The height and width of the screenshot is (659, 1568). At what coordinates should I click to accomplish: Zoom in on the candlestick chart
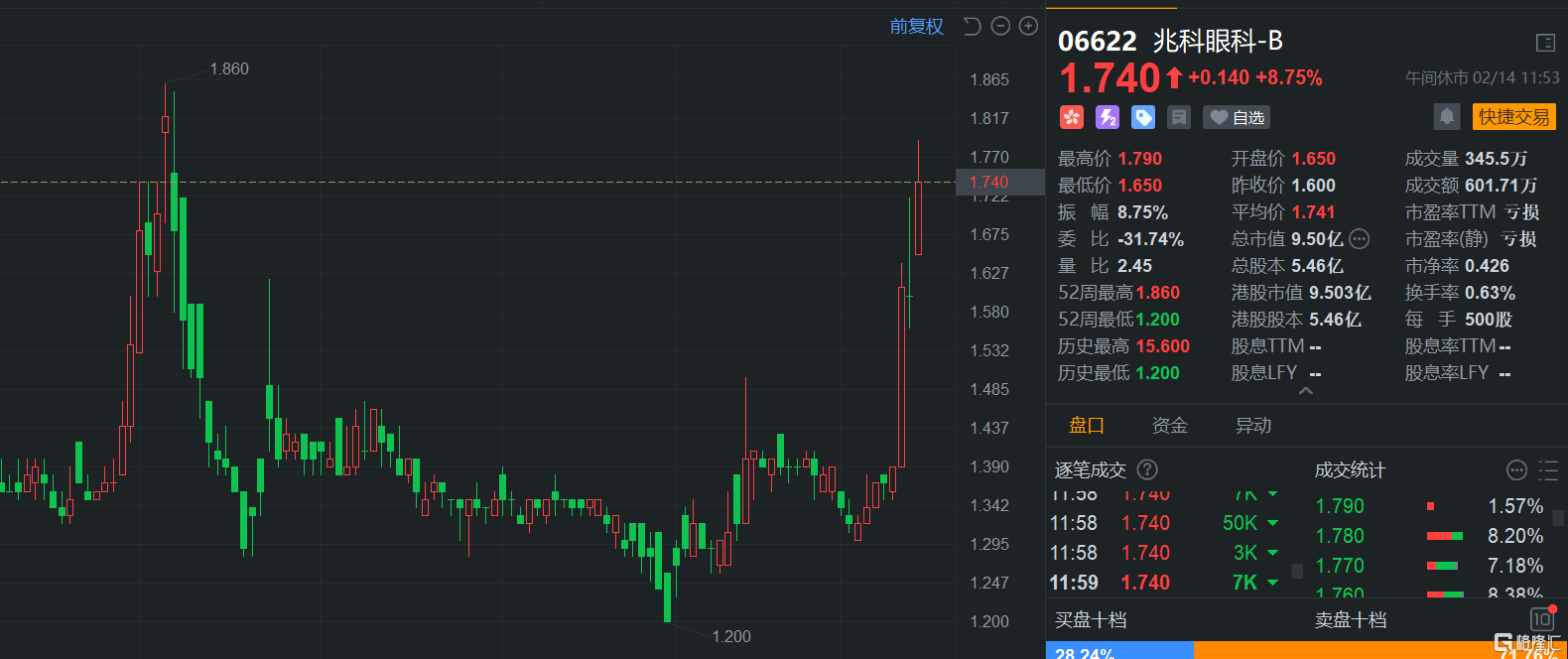pyautogui.click(x=1029, y=26)
